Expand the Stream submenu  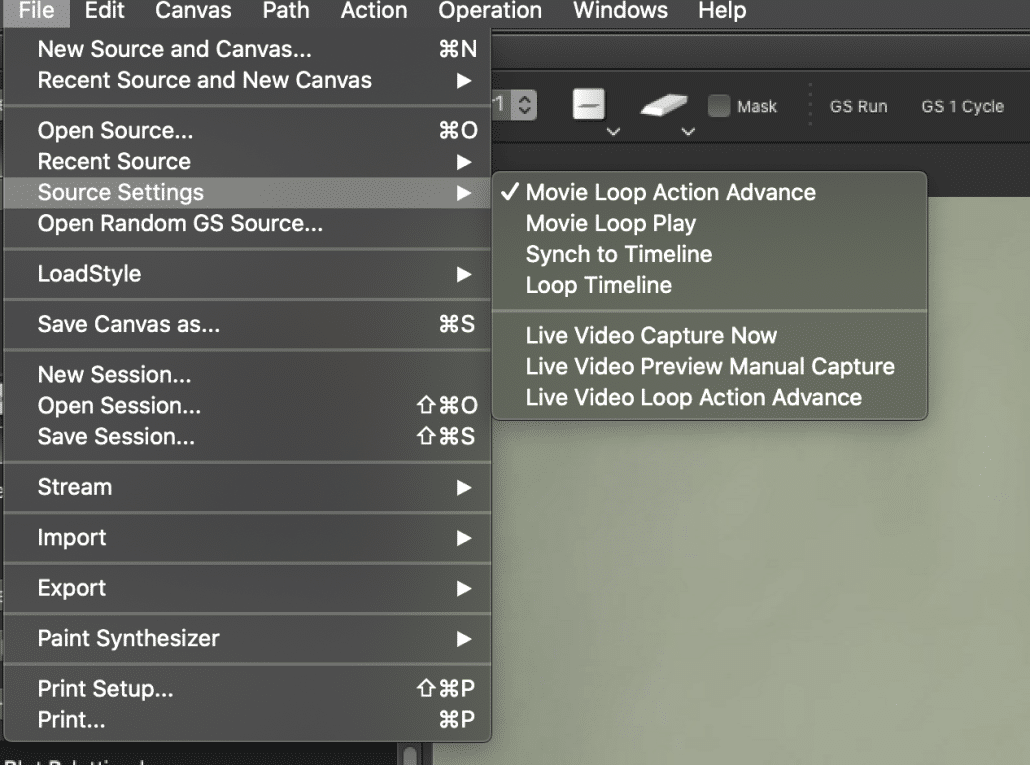point(74,487)
